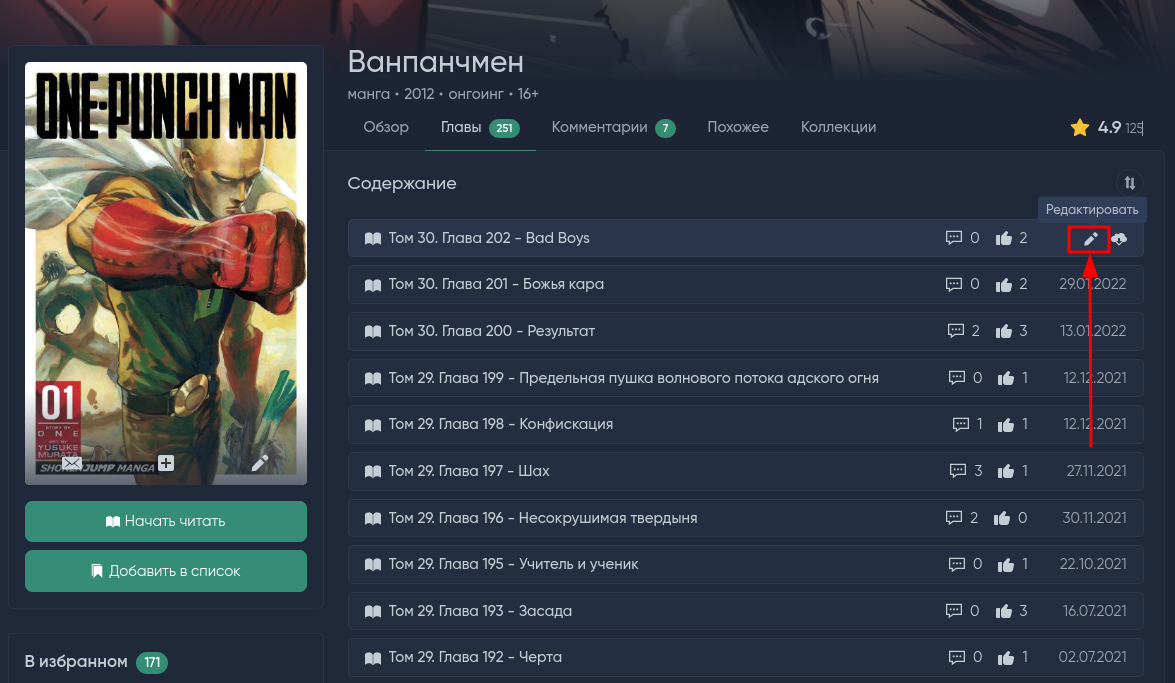Click book icon of chapter 202 row
1175x683 pixels.
372,238
